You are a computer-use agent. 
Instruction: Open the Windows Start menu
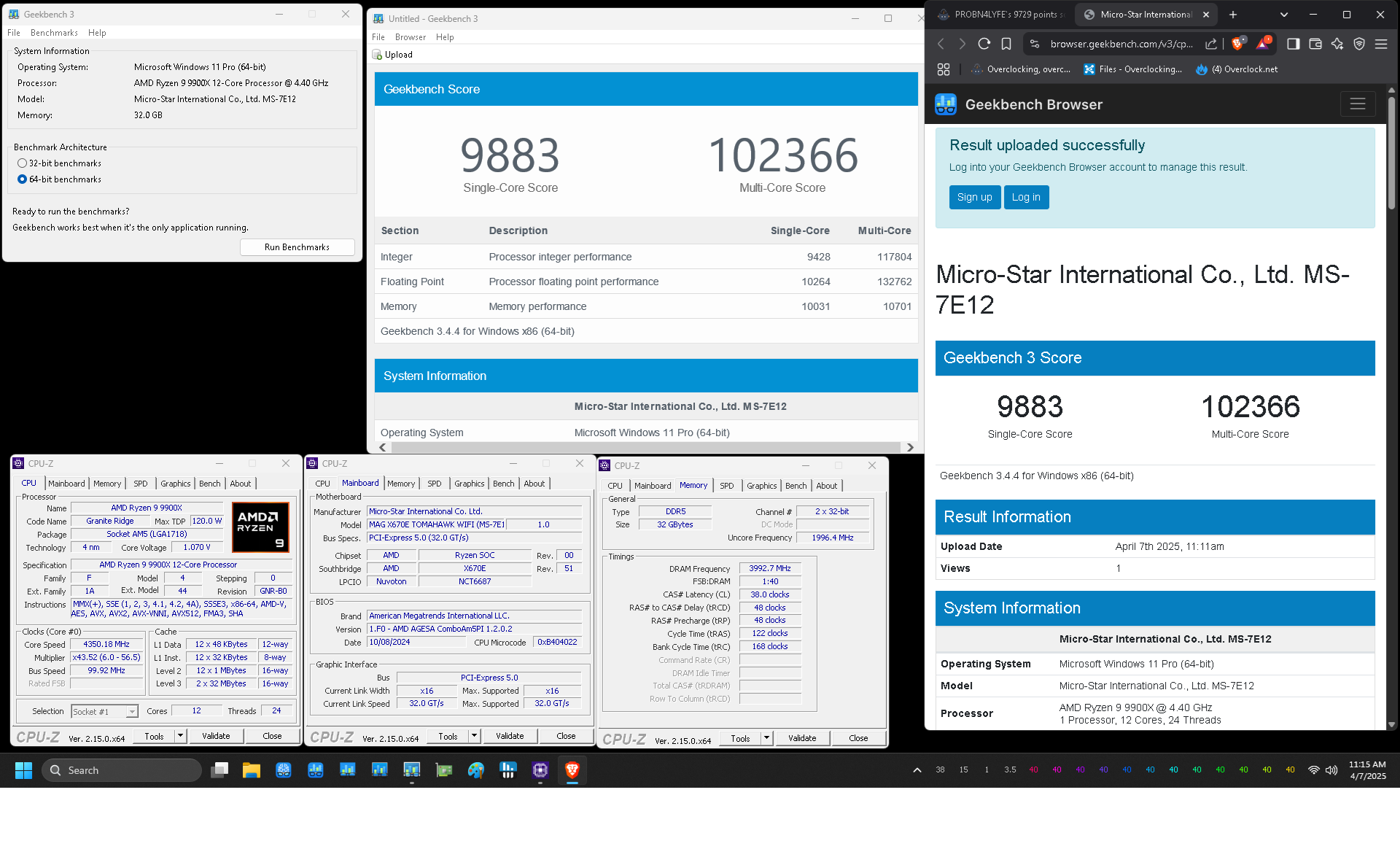(x=23, y=769)
